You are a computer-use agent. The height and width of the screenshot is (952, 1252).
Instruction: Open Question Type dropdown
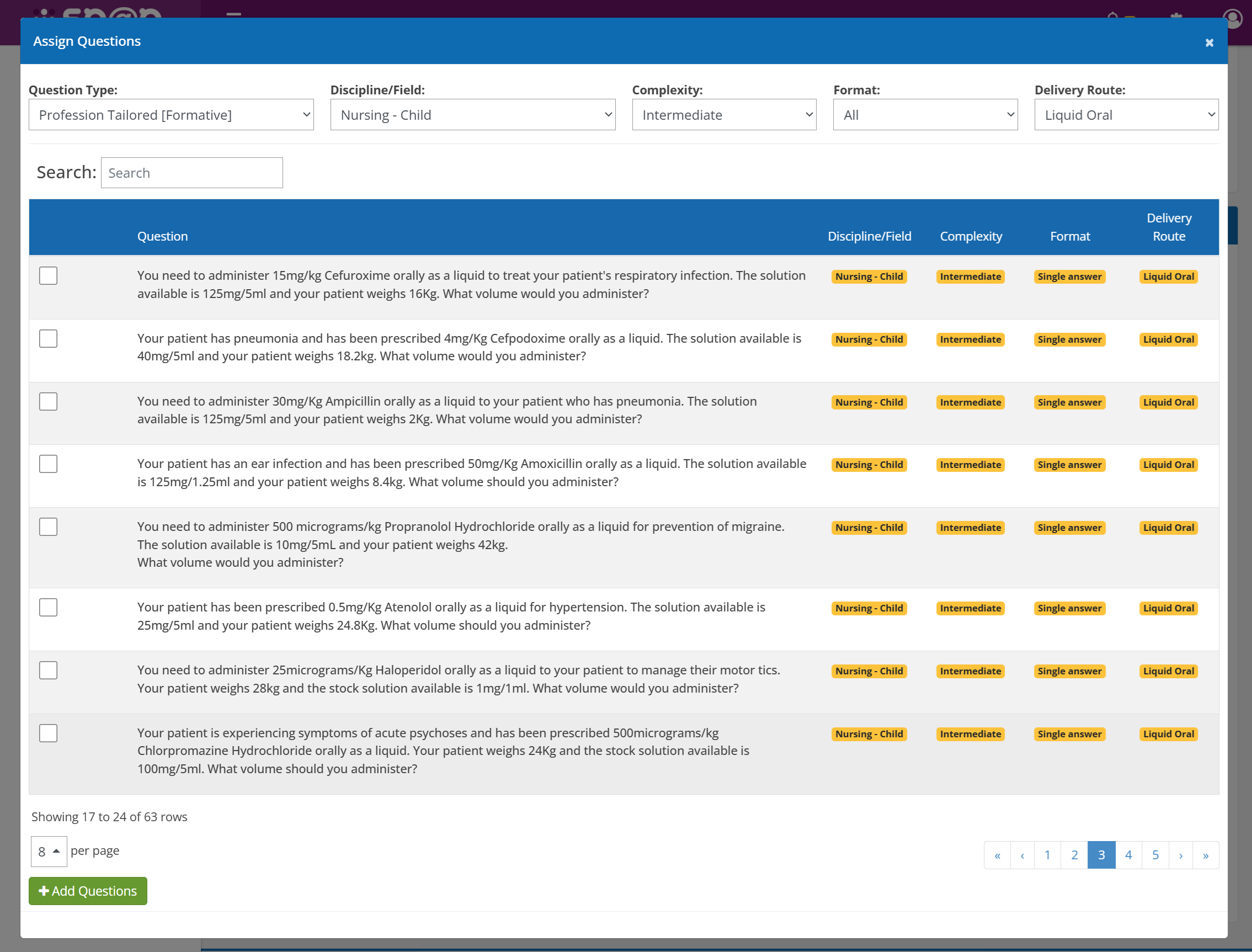coord(171,115)
